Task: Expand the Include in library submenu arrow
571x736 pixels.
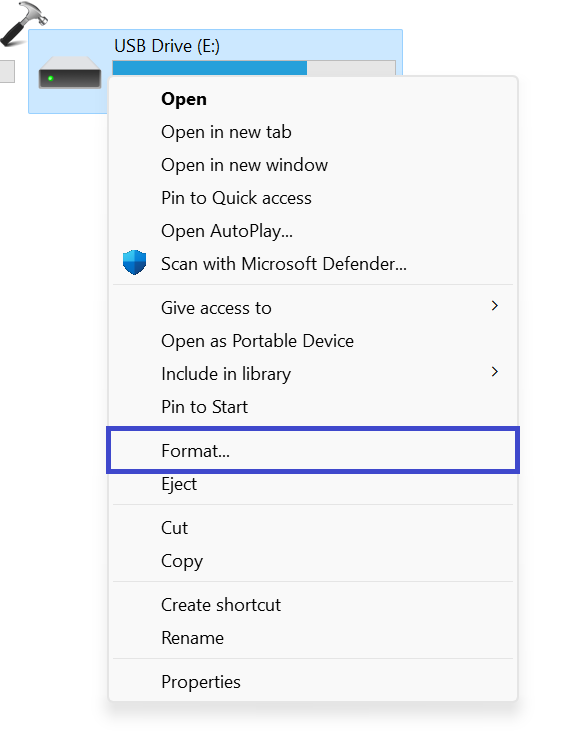Action: pos(494,372)
